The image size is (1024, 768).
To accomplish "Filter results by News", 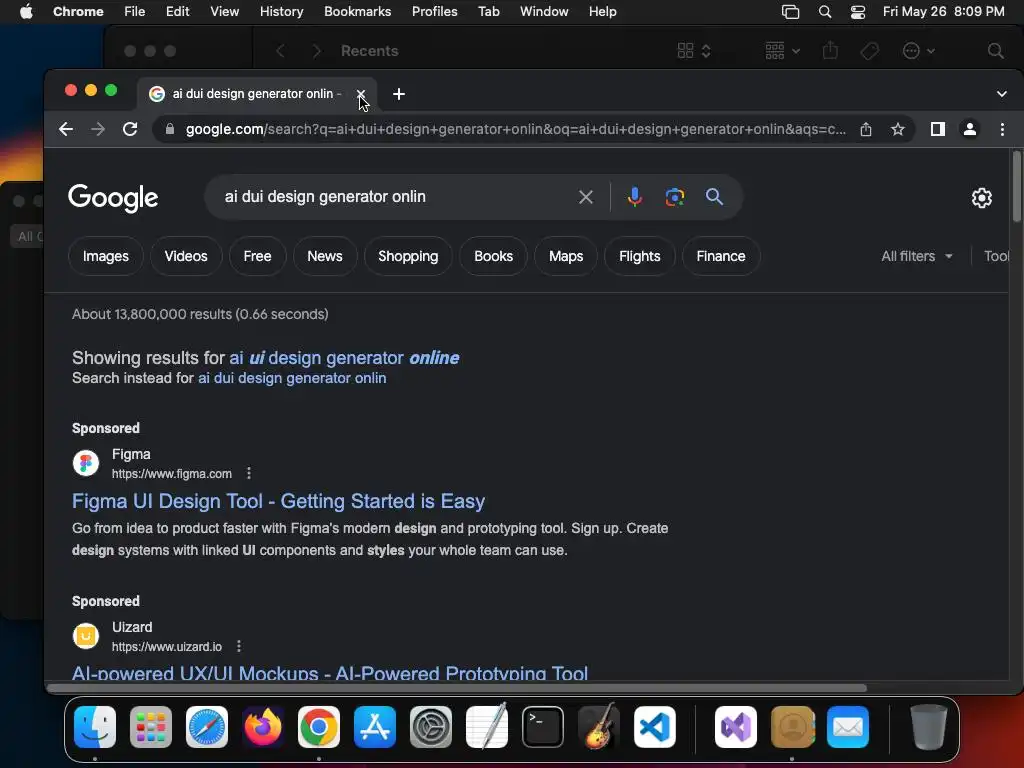I will [325, 256].
